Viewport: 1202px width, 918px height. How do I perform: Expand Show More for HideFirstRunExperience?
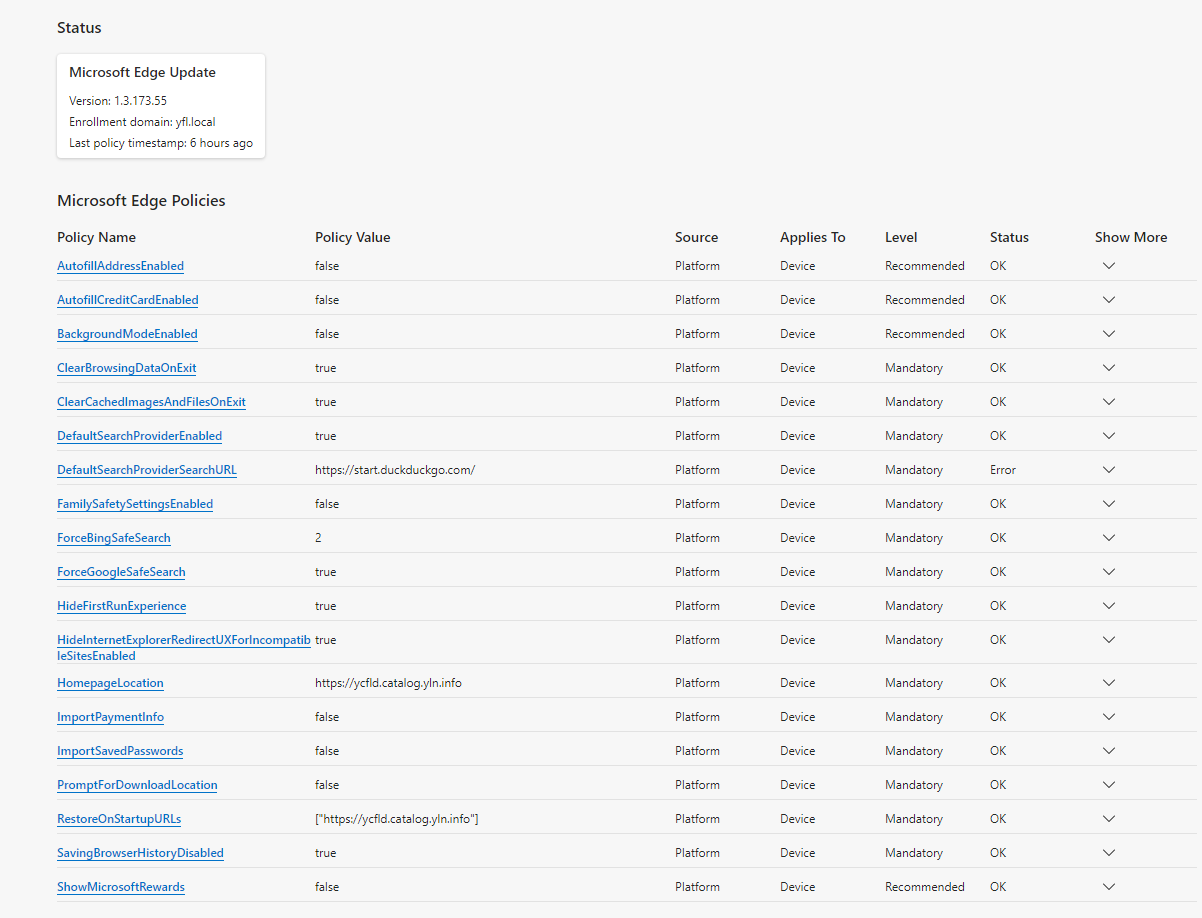(x=1108, y=606)
